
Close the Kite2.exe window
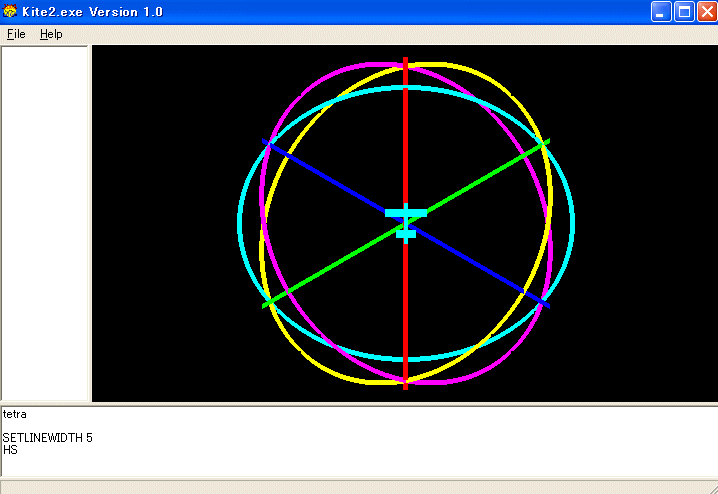point(707,11)
